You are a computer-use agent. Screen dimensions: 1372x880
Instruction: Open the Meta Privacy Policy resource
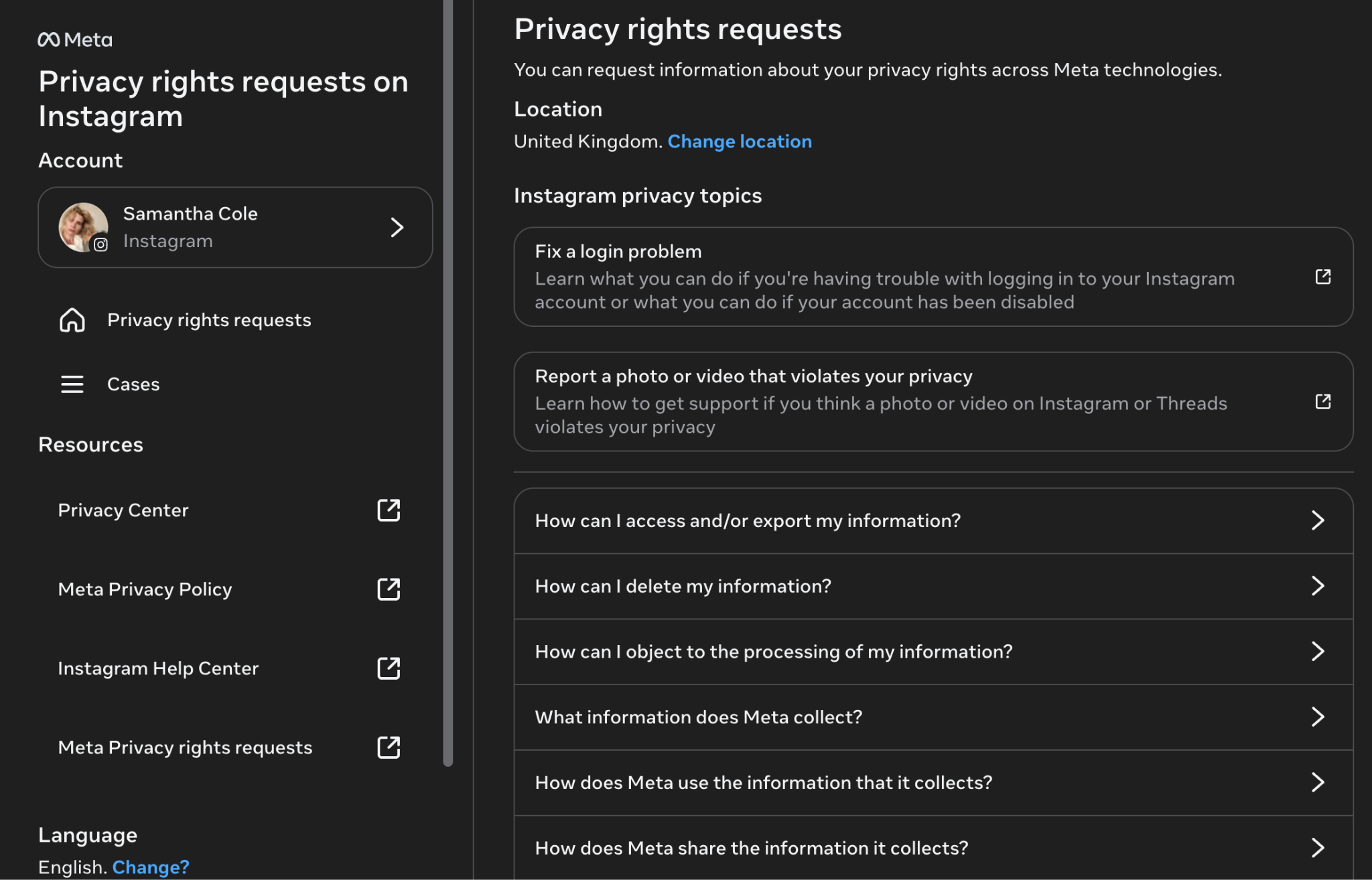click(230, 589)
